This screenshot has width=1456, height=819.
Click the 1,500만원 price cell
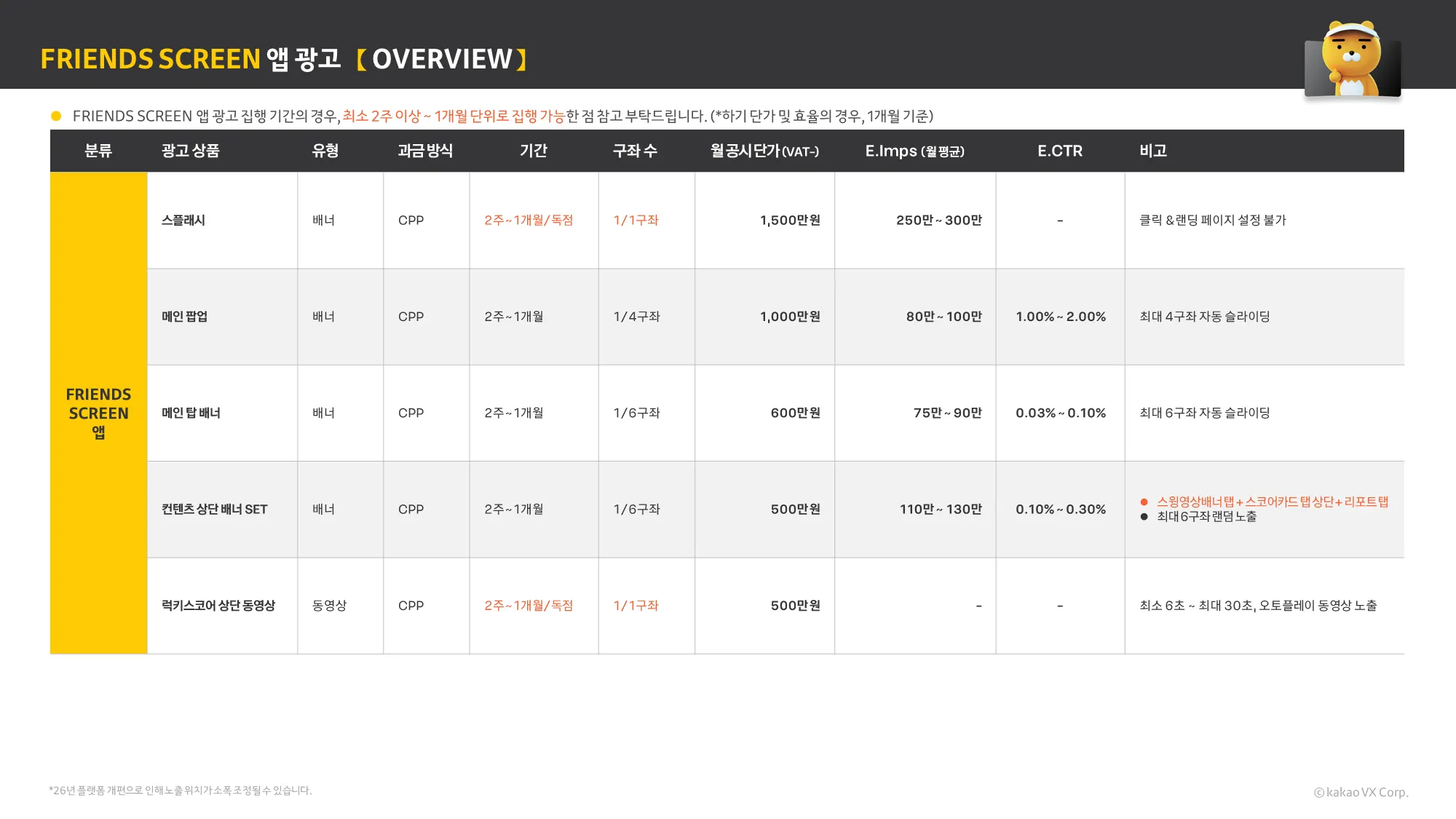click(790, 221)
